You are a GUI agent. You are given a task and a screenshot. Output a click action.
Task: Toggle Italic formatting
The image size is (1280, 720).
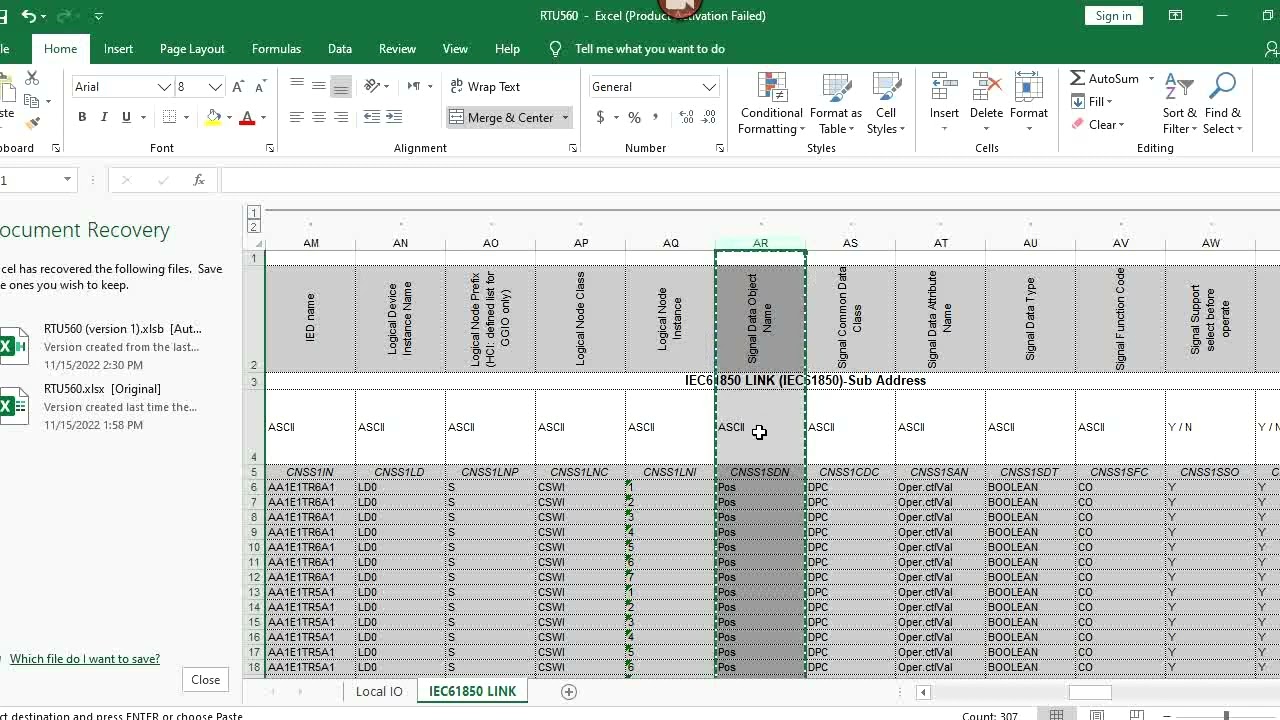104,117
